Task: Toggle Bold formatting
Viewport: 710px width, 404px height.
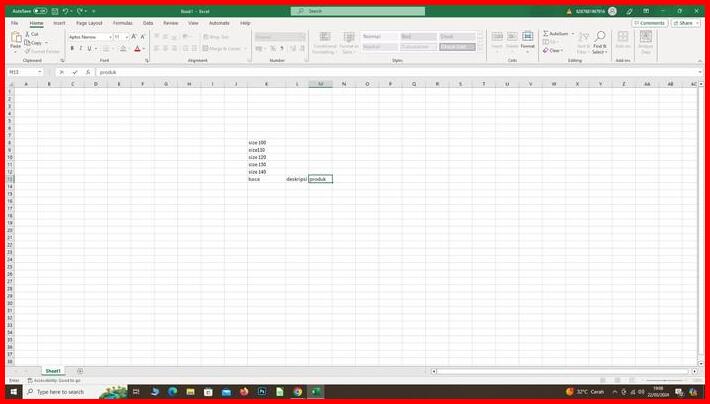Action: pyautogui.click(x=72, y=48)
